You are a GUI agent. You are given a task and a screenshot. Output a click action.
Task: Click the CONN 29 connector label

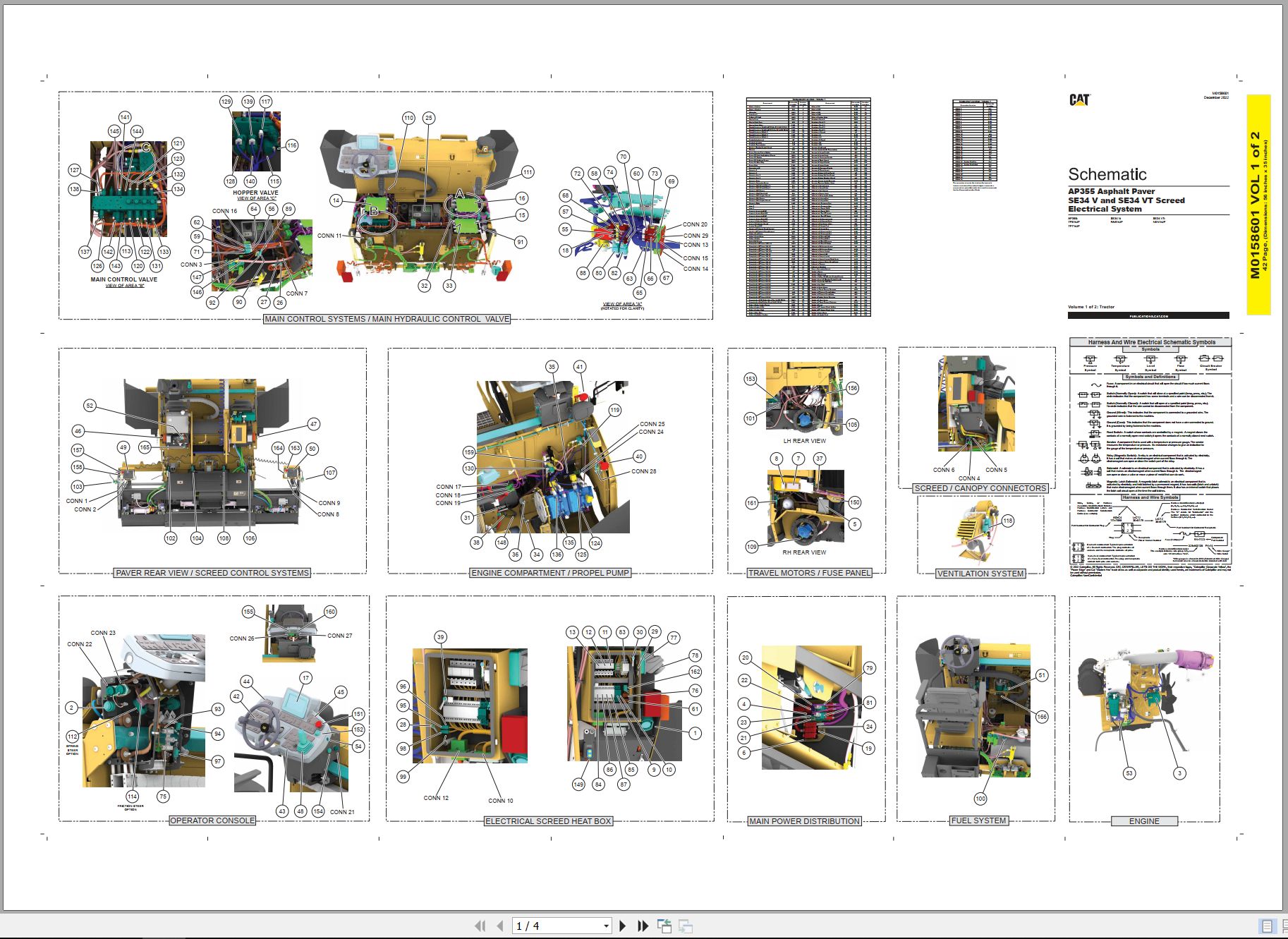695,236
